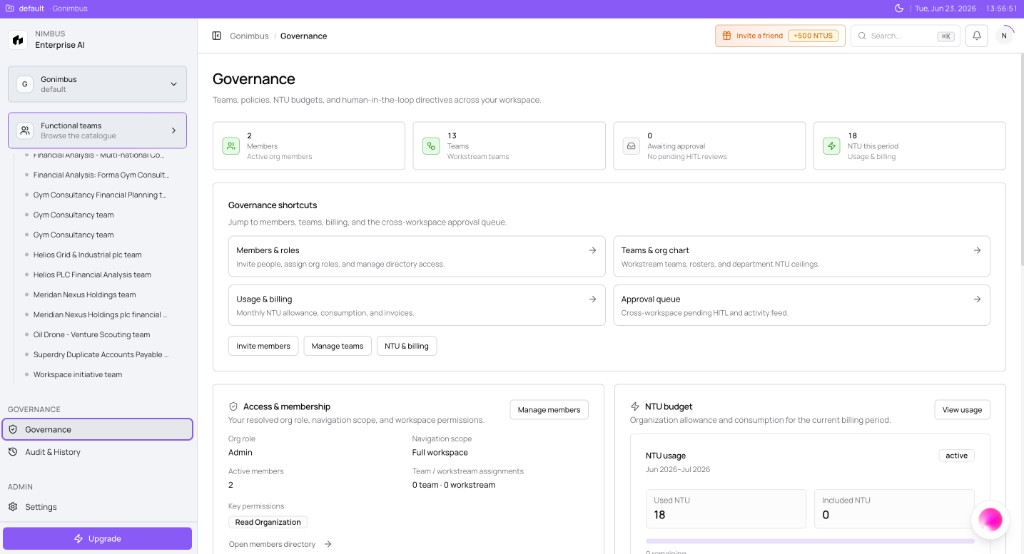Click the G workspace badge icon

coord(25,84)
